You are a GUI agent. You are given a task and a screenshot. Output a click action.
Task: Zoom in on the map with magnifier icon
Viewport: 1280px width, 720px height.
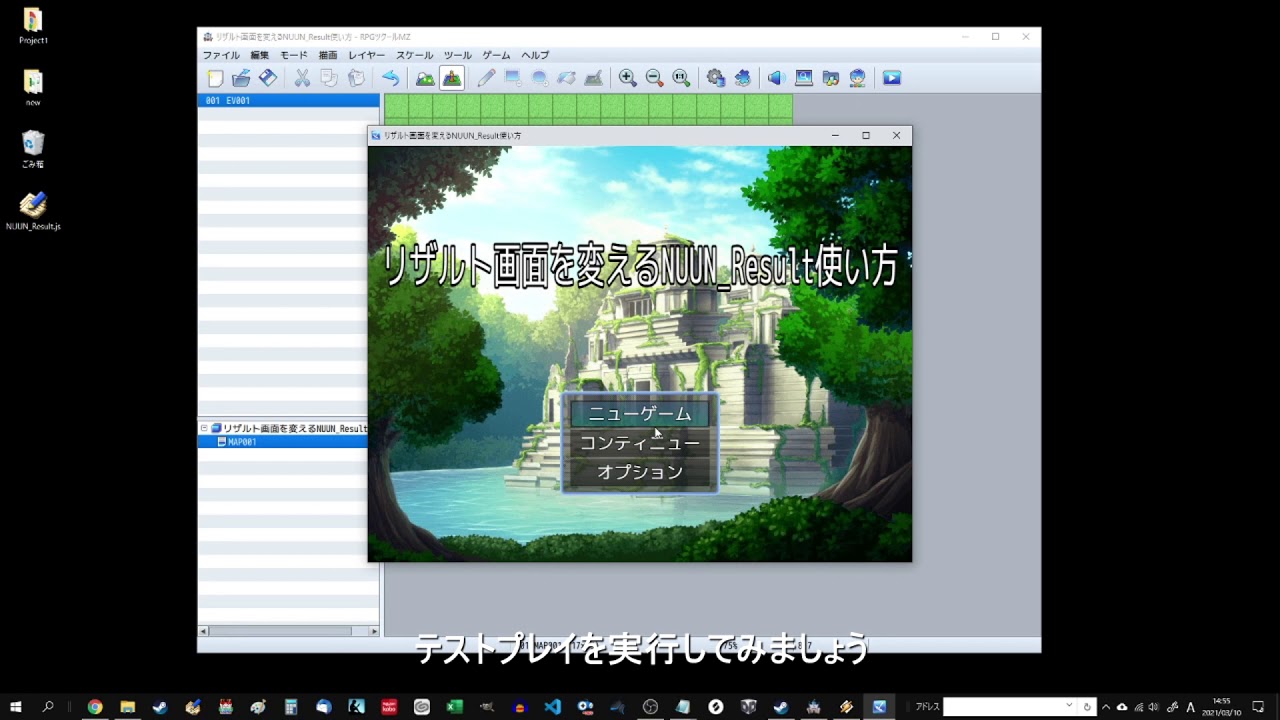click(627, 77)
